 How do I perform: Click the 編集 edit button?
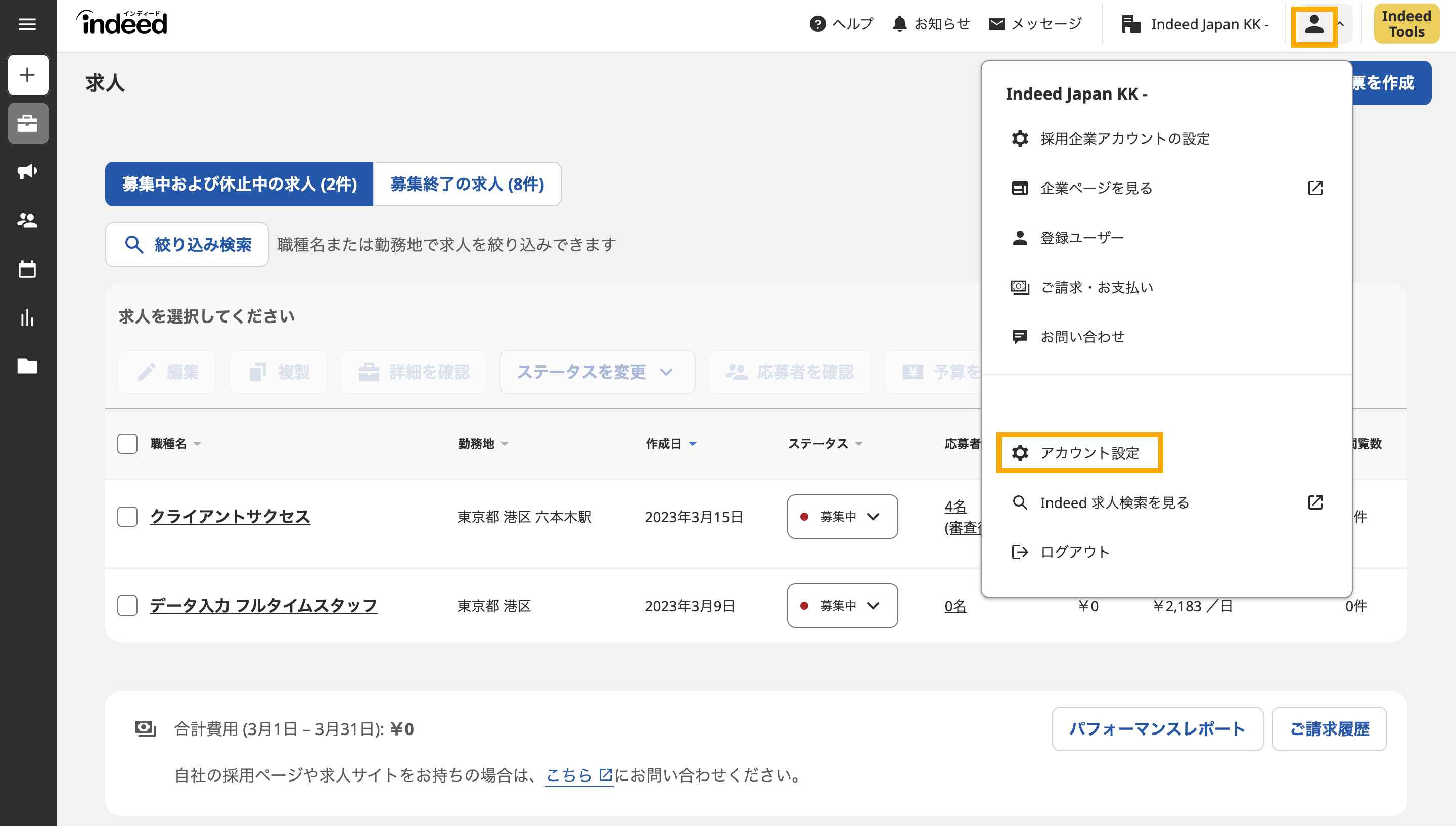tap(167, 372)
